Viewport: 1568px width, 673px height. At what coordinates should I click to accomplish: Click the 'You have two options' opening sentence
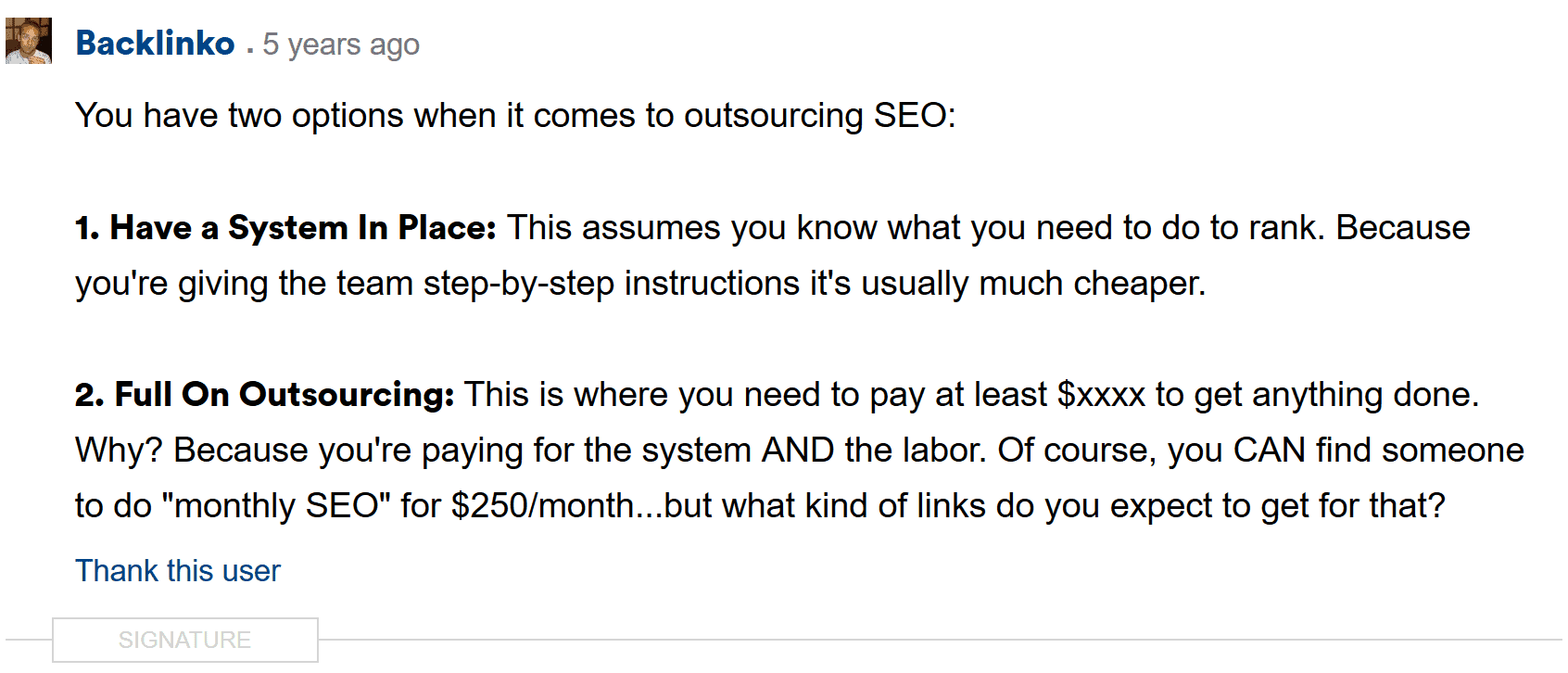pos(515,116)
